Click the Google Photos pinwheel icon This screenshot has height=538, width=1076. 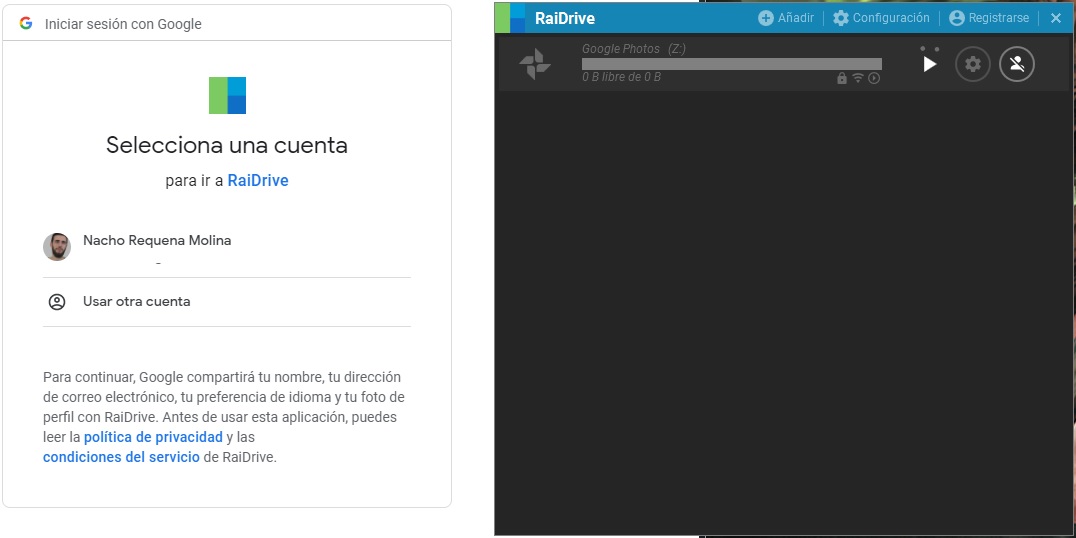535,64
